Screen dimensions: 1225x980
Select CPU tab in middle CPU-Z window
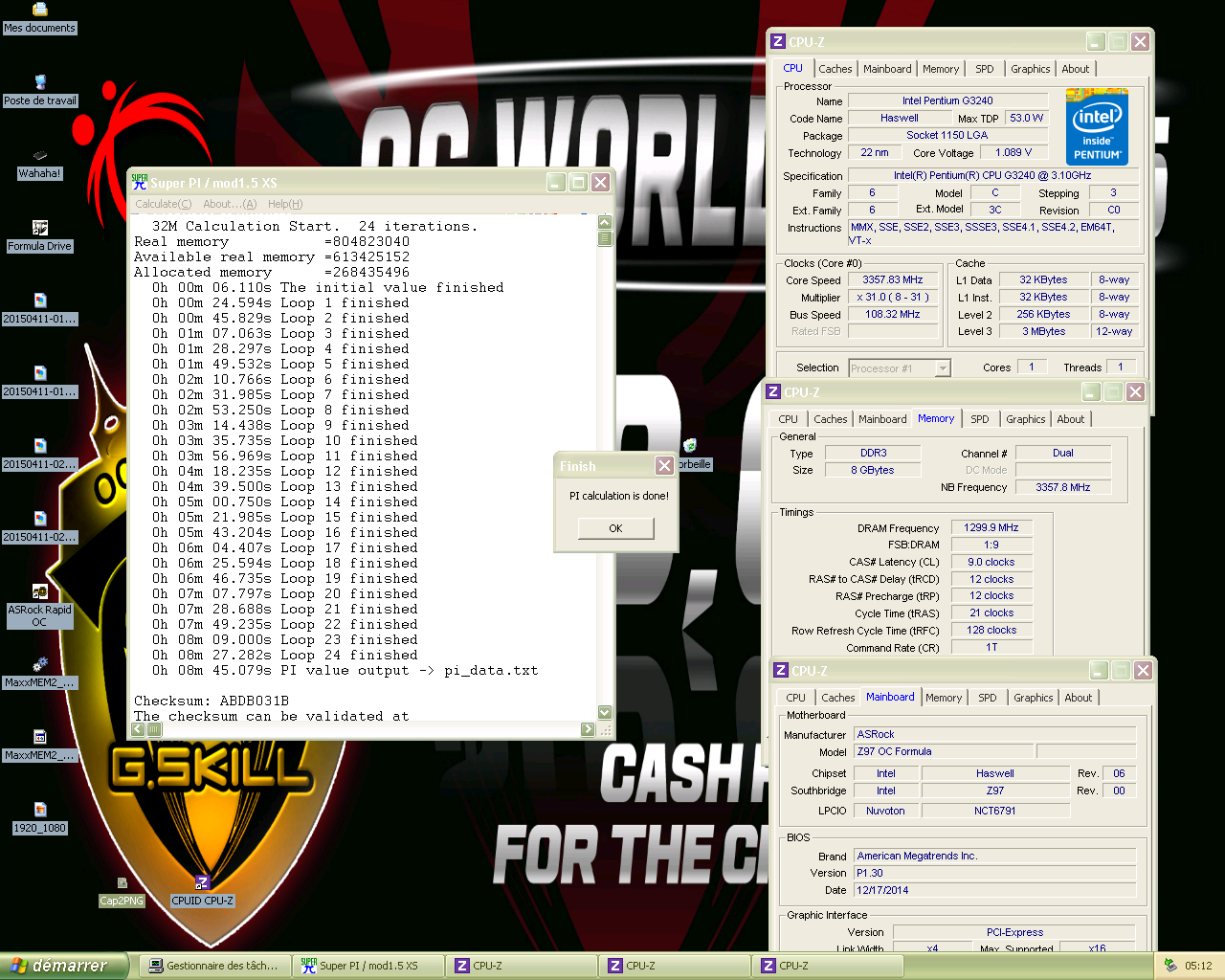click(788, 419)
